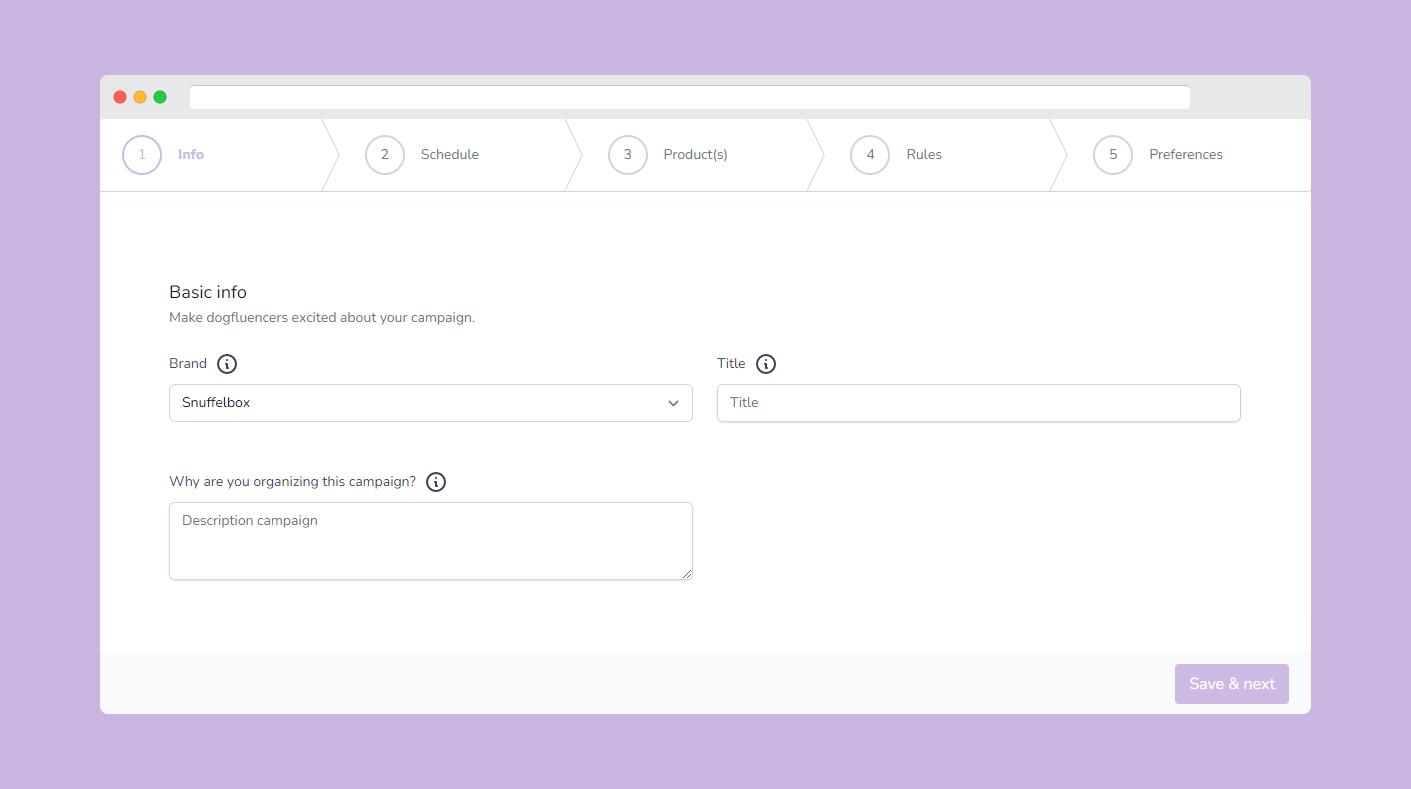Go to the Schedule step
Screen dimensions: 1411x789
coord(450,155)
